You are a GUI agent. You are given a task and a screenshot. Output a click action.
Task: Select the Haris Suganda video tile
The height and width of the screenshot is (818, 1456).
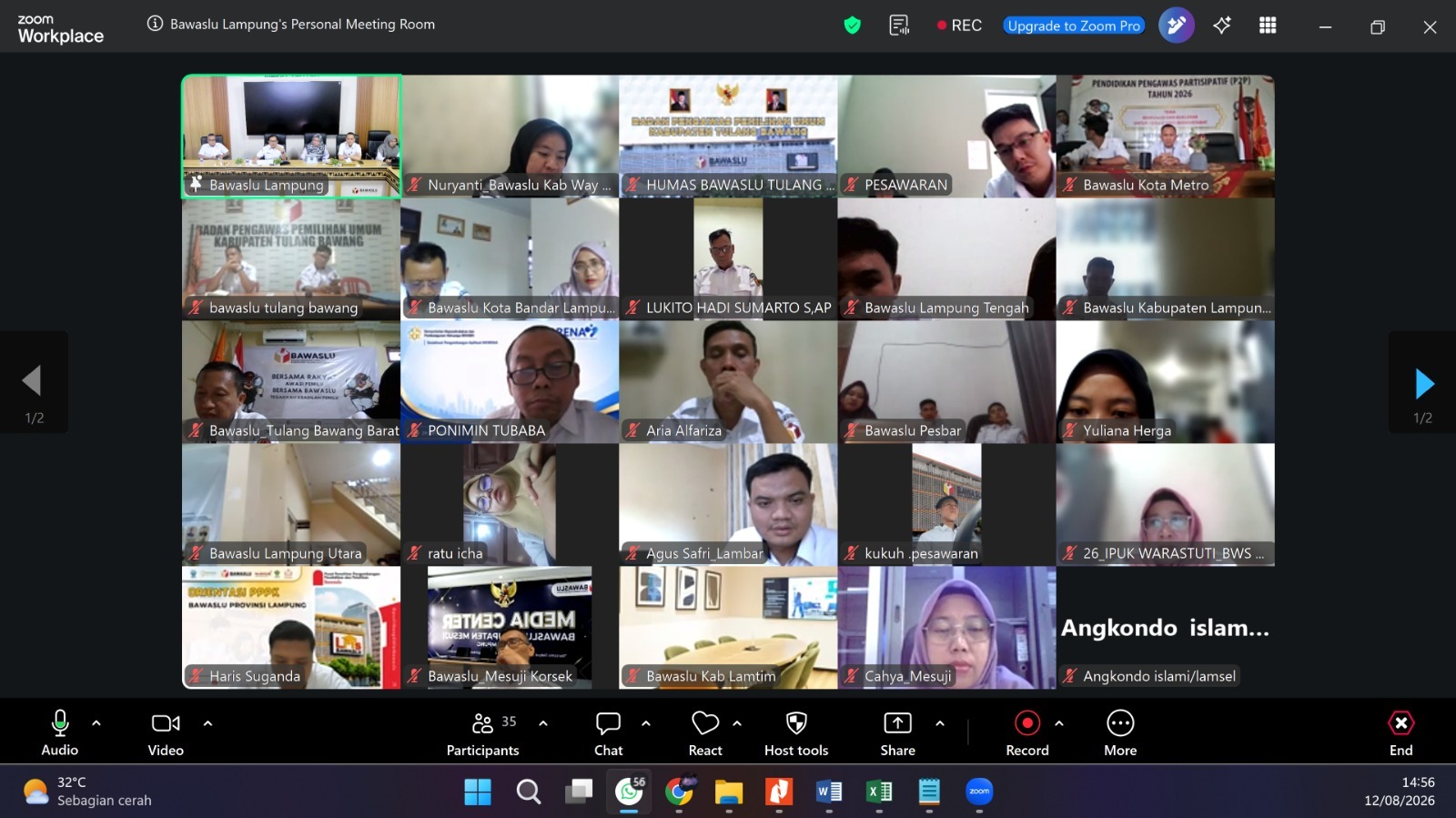pyautogui.click(x=291, y=628)
